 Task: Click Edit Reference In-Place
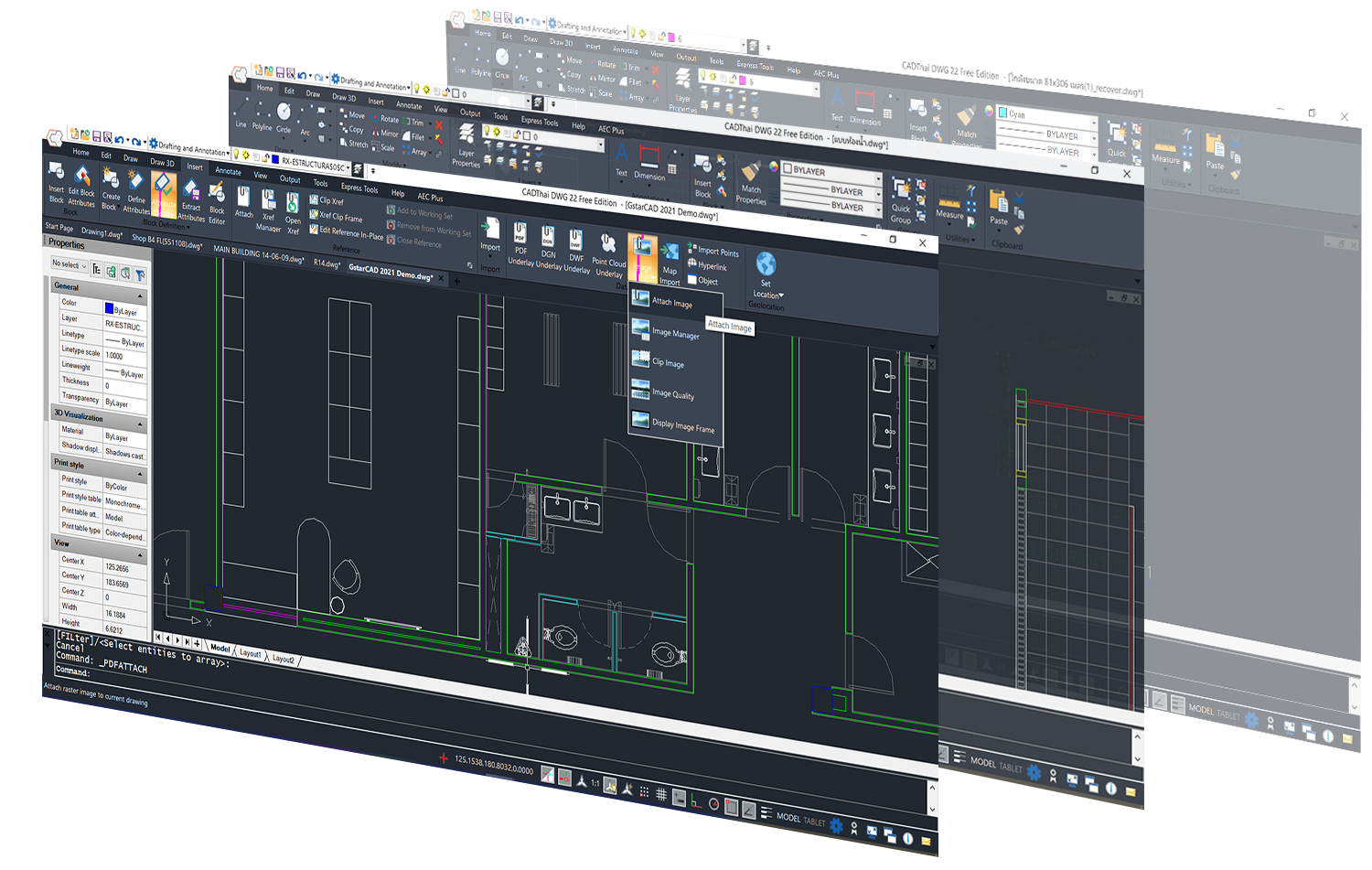[x=346, y=232]
